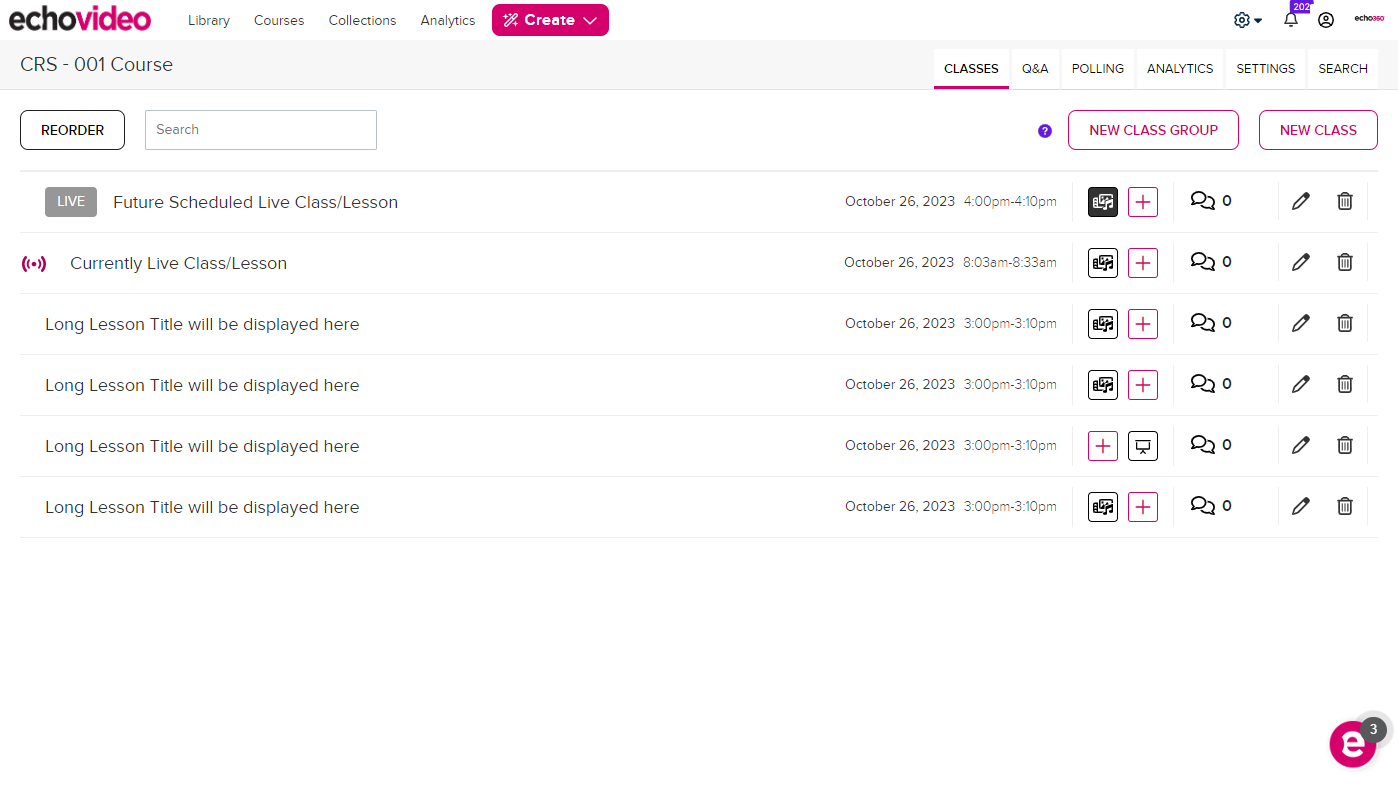Switch to the Q&A tab

(x=1035, y=69)
